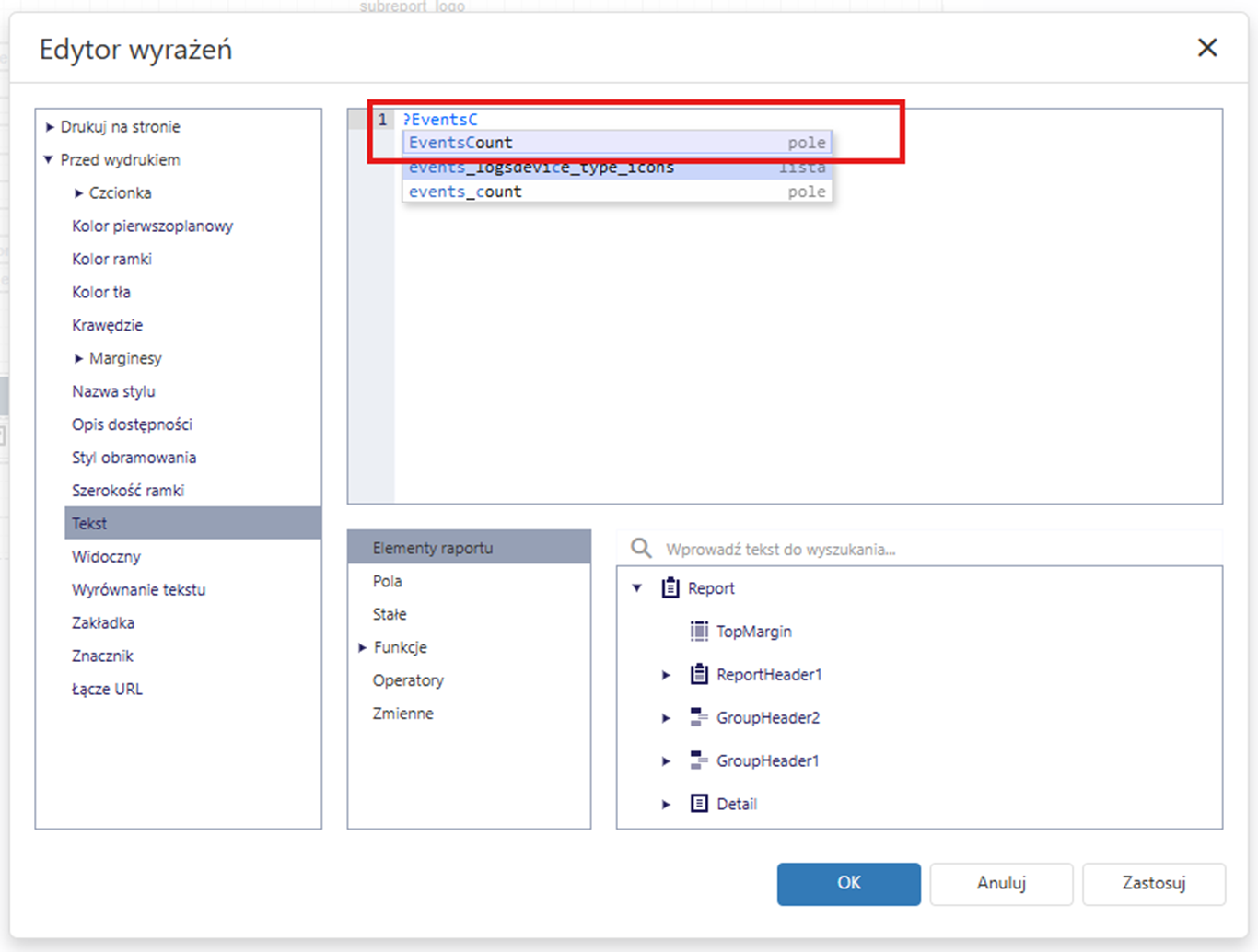This screenshot has width=1258, height=952.
Task: Click the search magnifier icon
Action: [x=641, y=549]
